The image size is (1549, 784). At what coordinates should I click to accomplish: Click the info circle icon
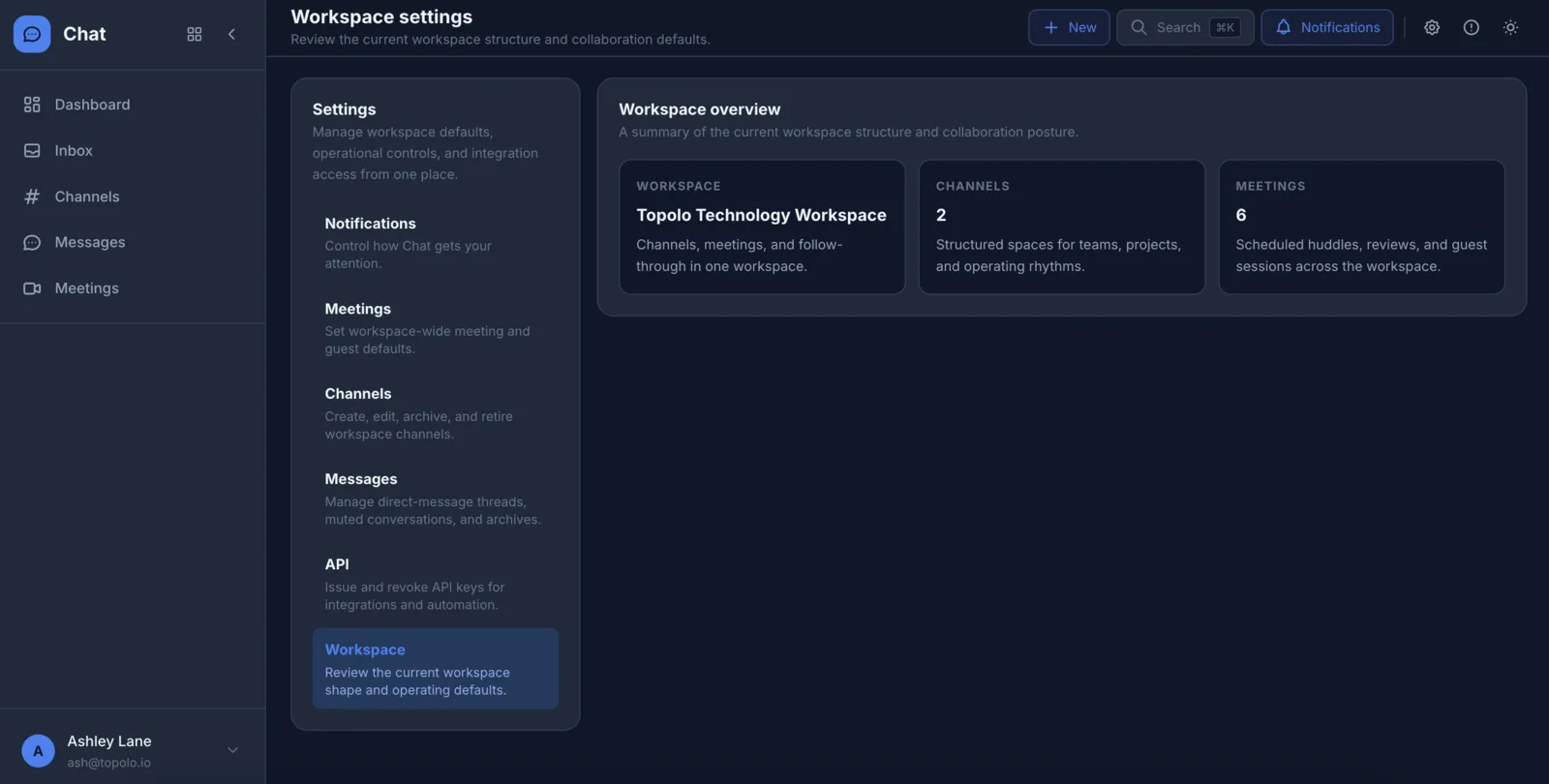[1471, 28]
